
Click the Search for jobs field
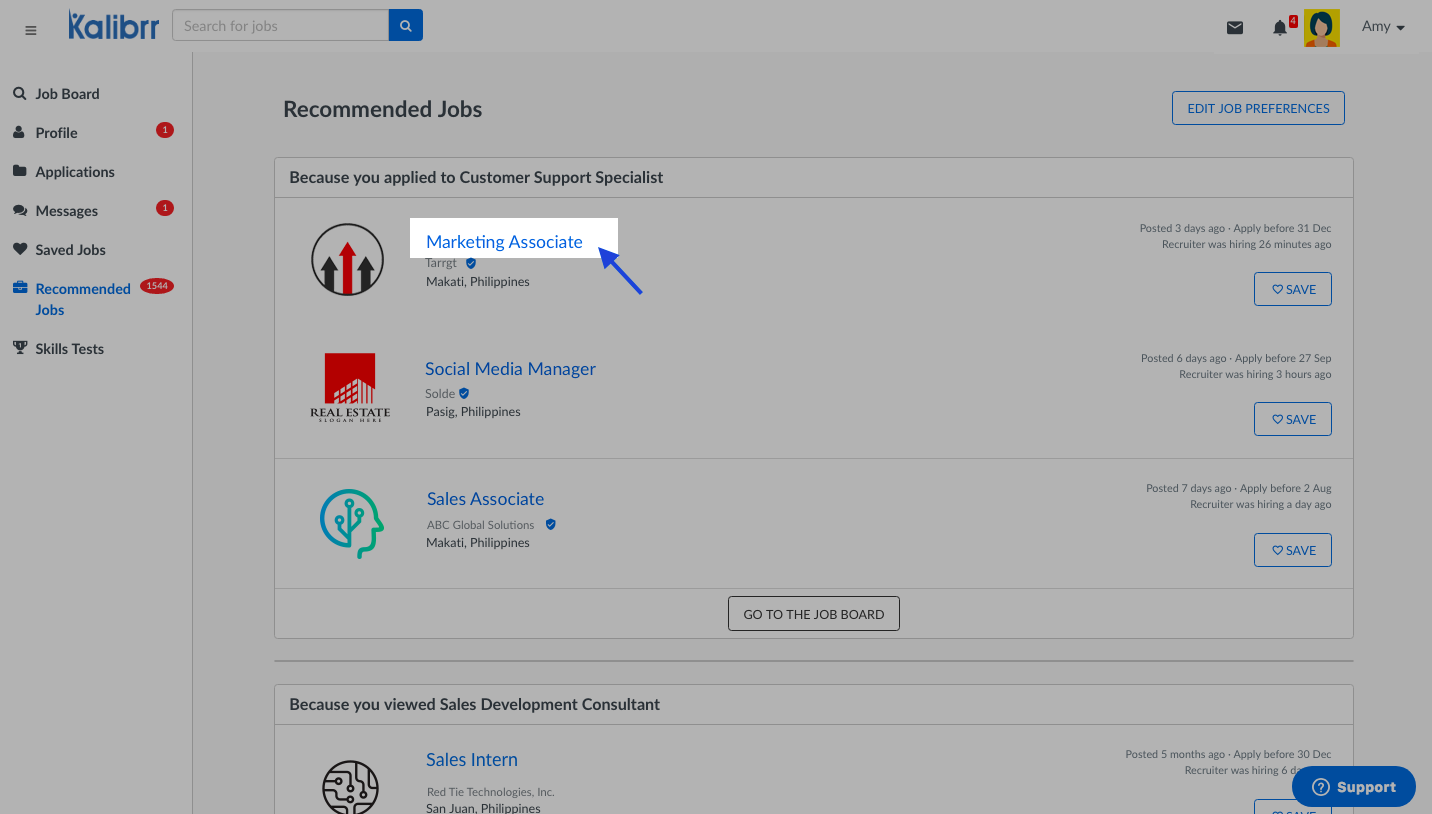coord(280,26)
